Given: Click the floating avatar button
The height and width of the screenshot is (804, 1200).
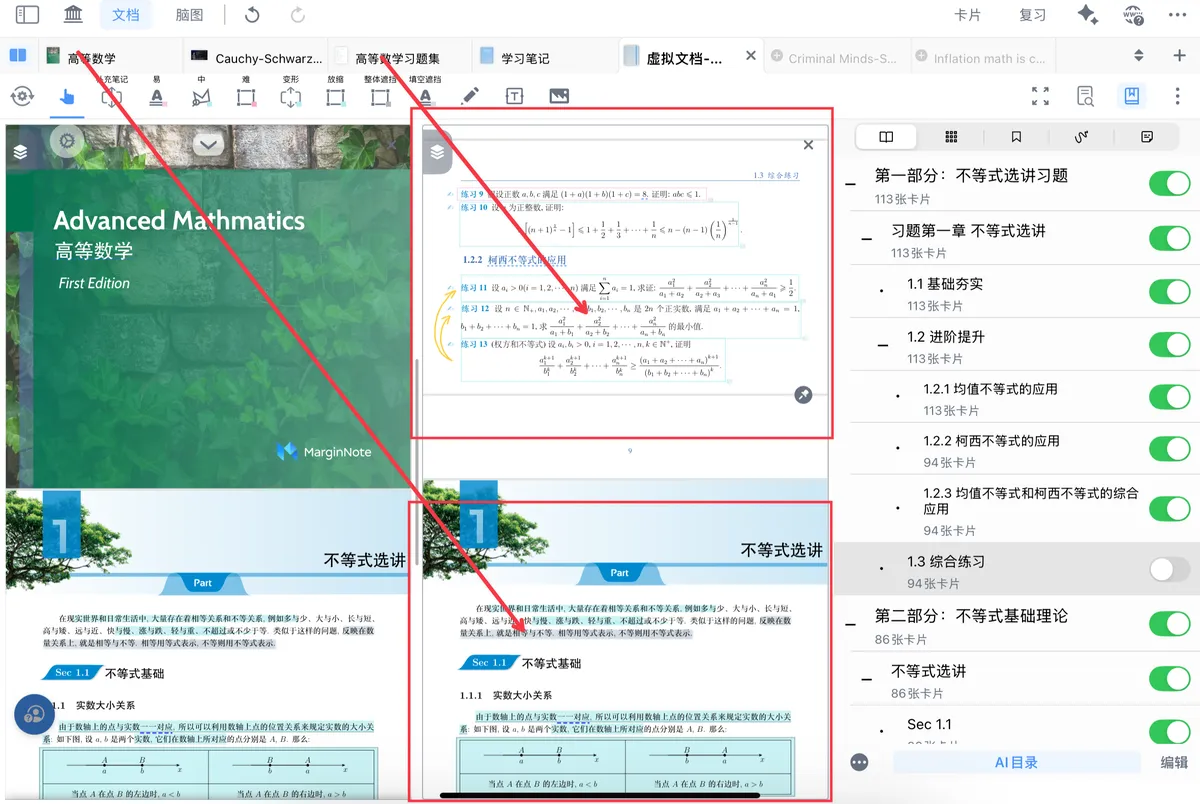Looking at the screenshot, I should click(34, 714).
